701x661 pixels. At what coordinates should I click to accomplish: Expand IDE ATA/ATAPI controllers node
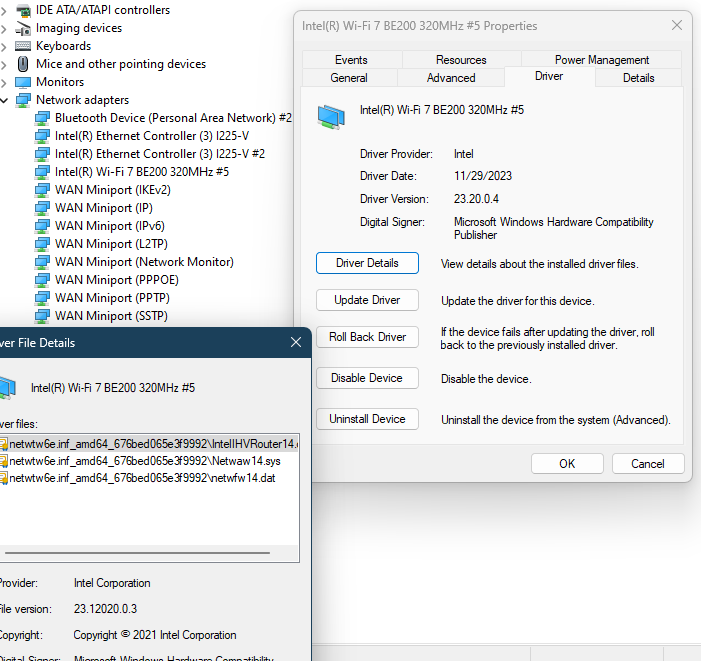4,10
